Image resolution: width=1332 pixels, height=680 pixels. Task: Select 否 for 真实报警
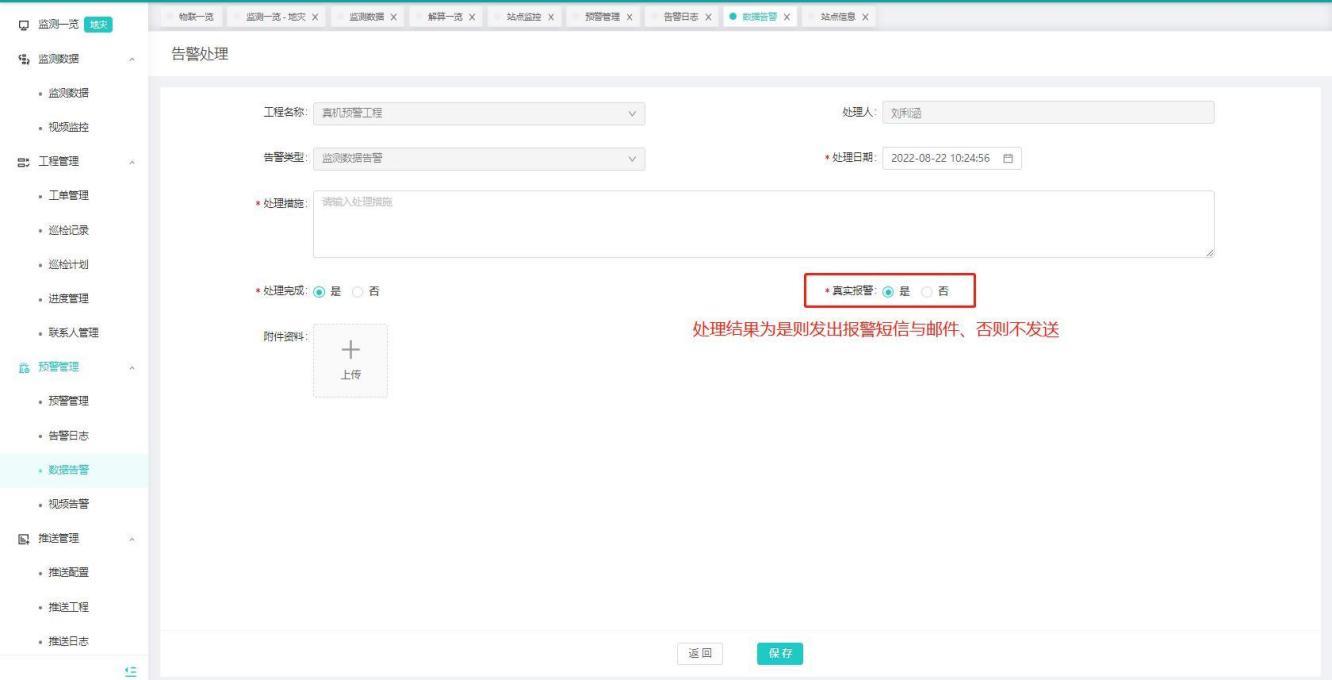coord(926,291)
